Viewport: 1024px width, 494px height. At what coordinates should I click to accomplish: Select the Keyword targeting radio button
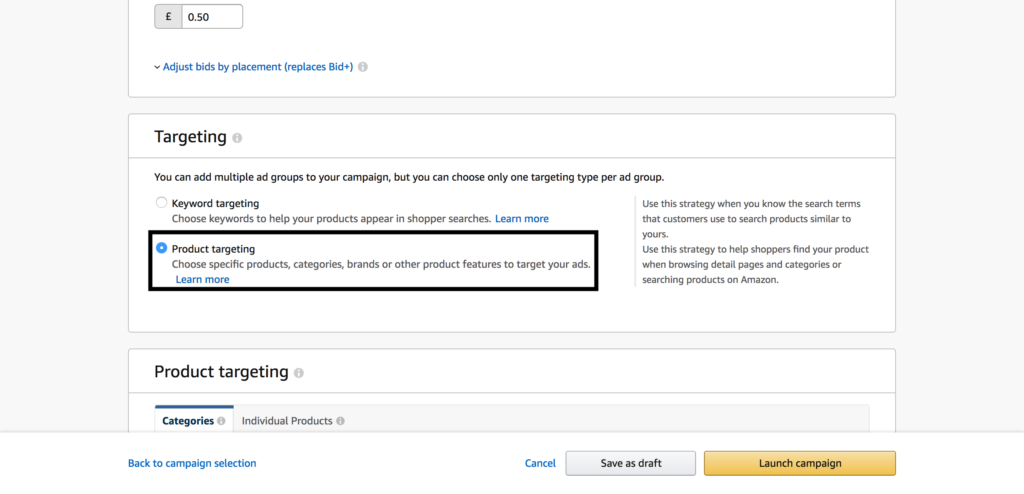pos(161,203)
